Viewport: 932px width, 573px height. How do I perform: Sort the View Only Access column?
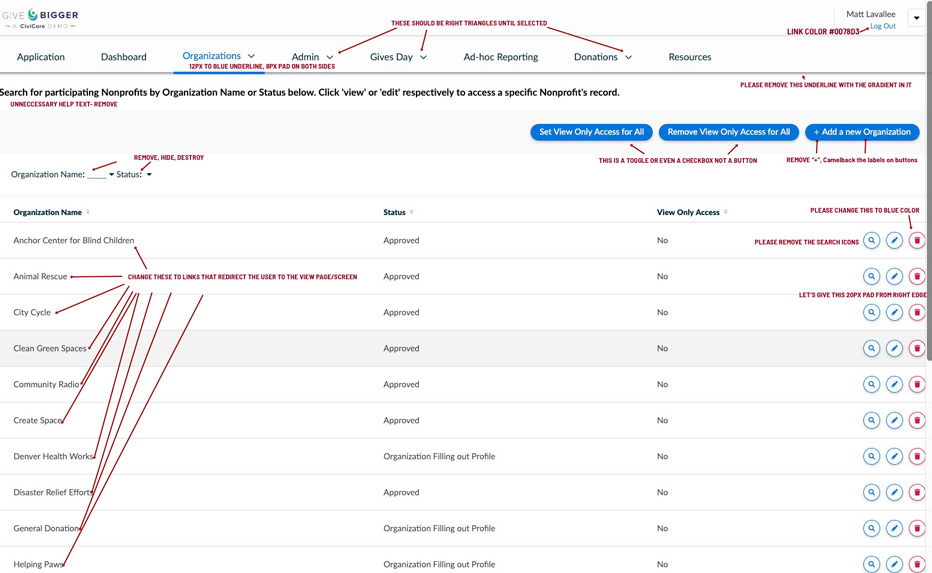(688, 212)
